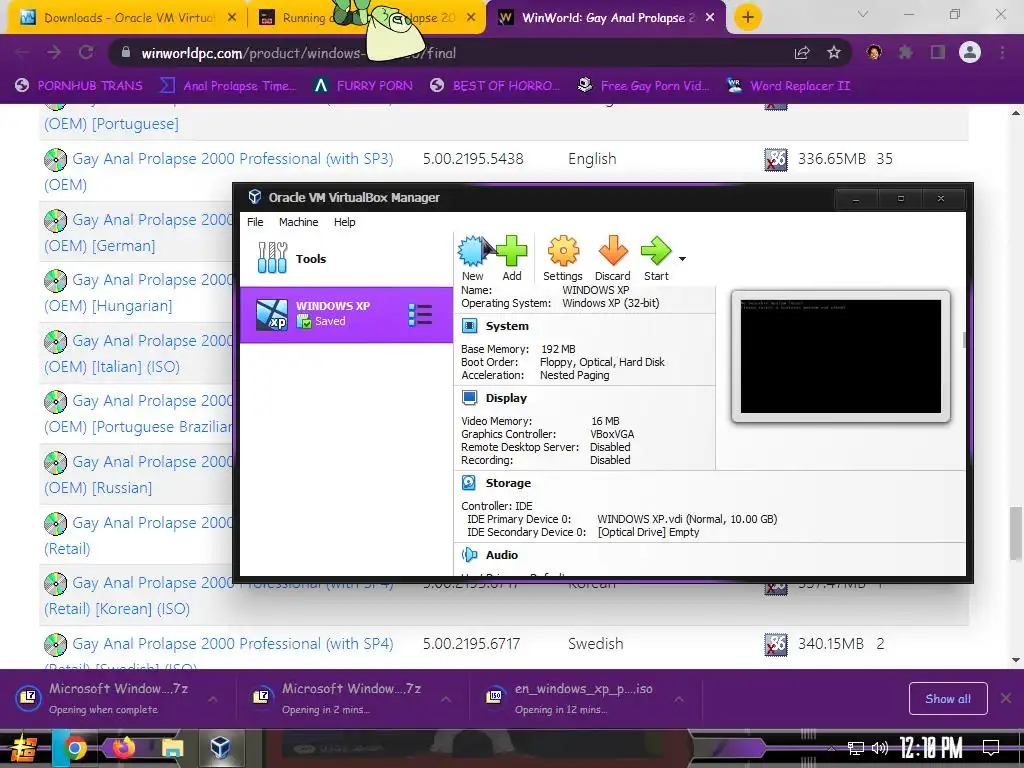The width and height of the screenshot is (1024, 768).
Task: Open the Machine menu in VirtualBox
Action: [x=298, y=222]
